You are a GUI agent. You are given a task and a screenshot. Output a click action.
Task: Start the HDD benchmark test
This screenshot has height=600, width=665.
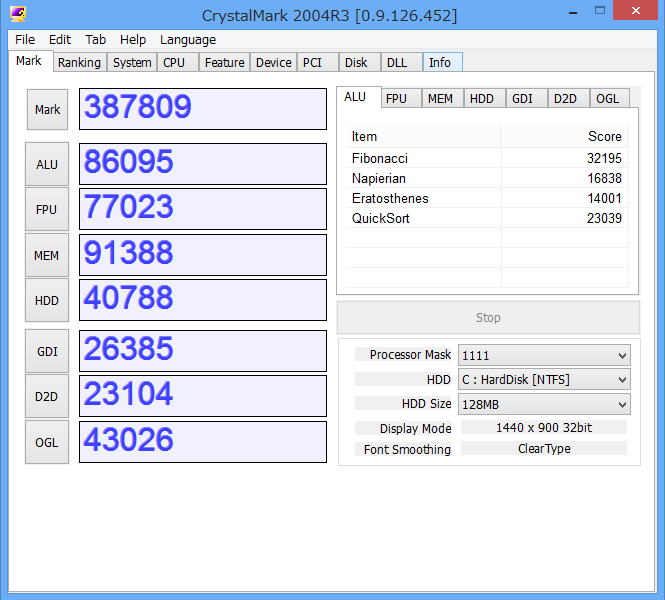pyautogui.click(x=47, y=300)
